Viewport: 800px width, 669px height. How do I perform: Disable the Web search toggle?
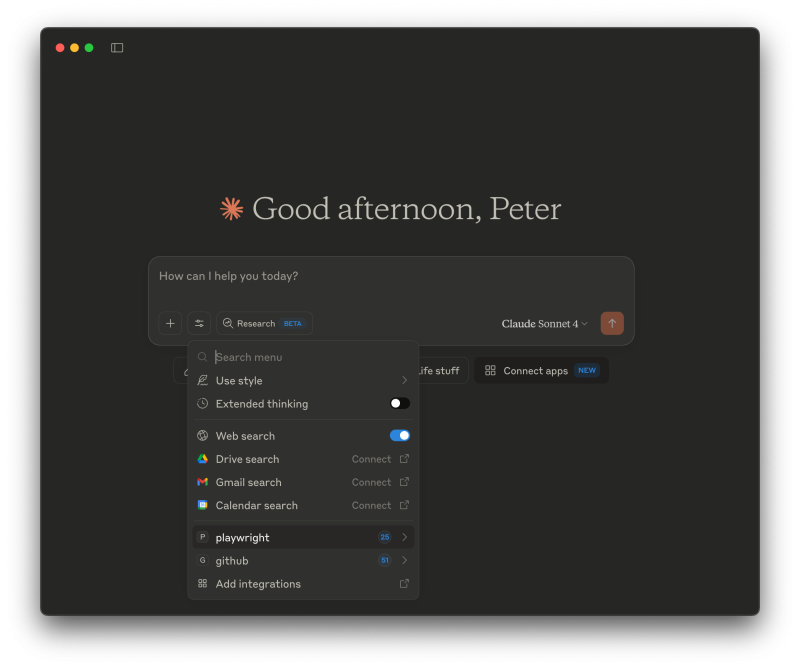click(x=399, y=435)
